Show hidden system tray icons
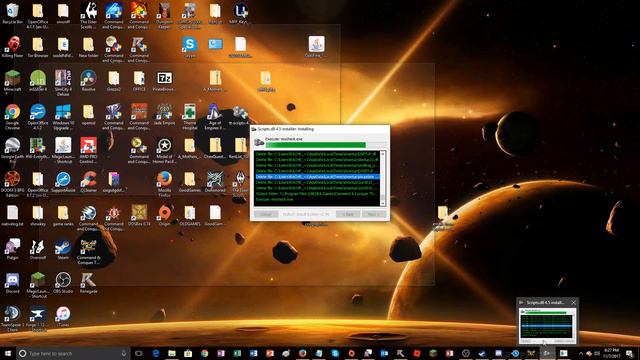This screenshot has height=360, width=640. pyautogui.click(x=580, y=353)
